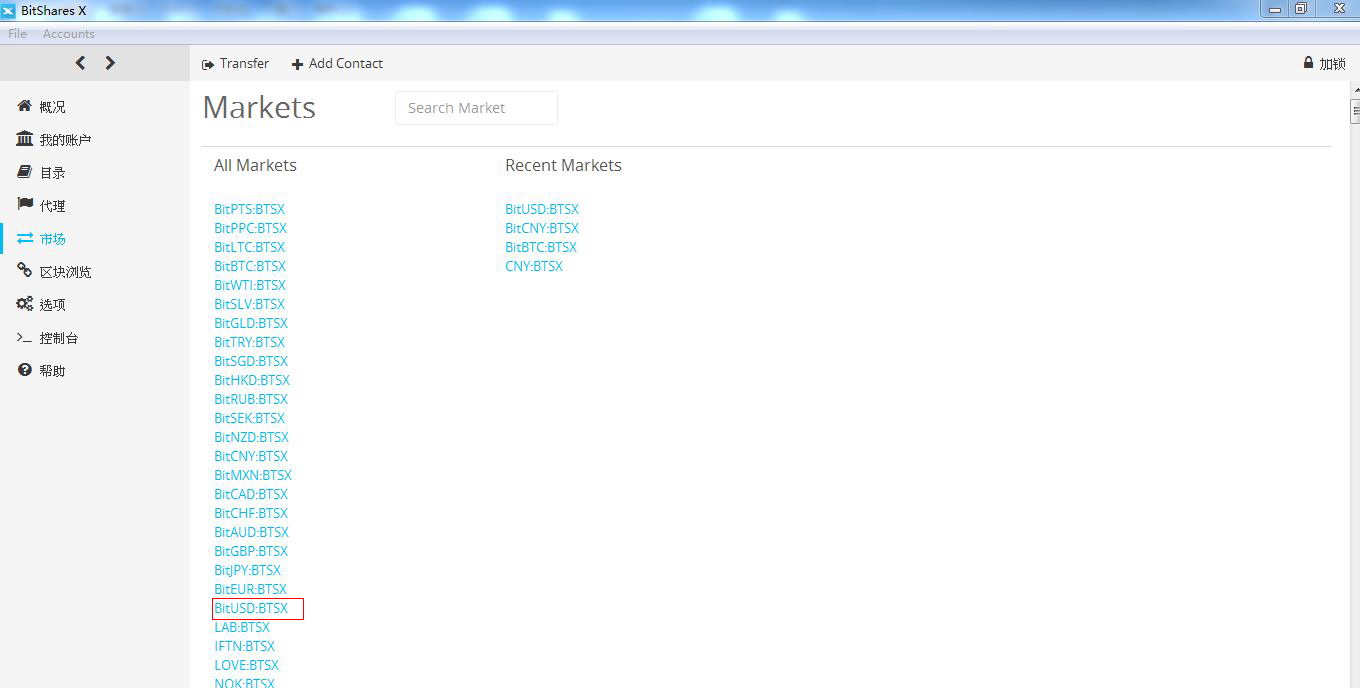Click the Add Contact button
Viewport: 1360px width, 688px height.
click(x=337, y=63)
